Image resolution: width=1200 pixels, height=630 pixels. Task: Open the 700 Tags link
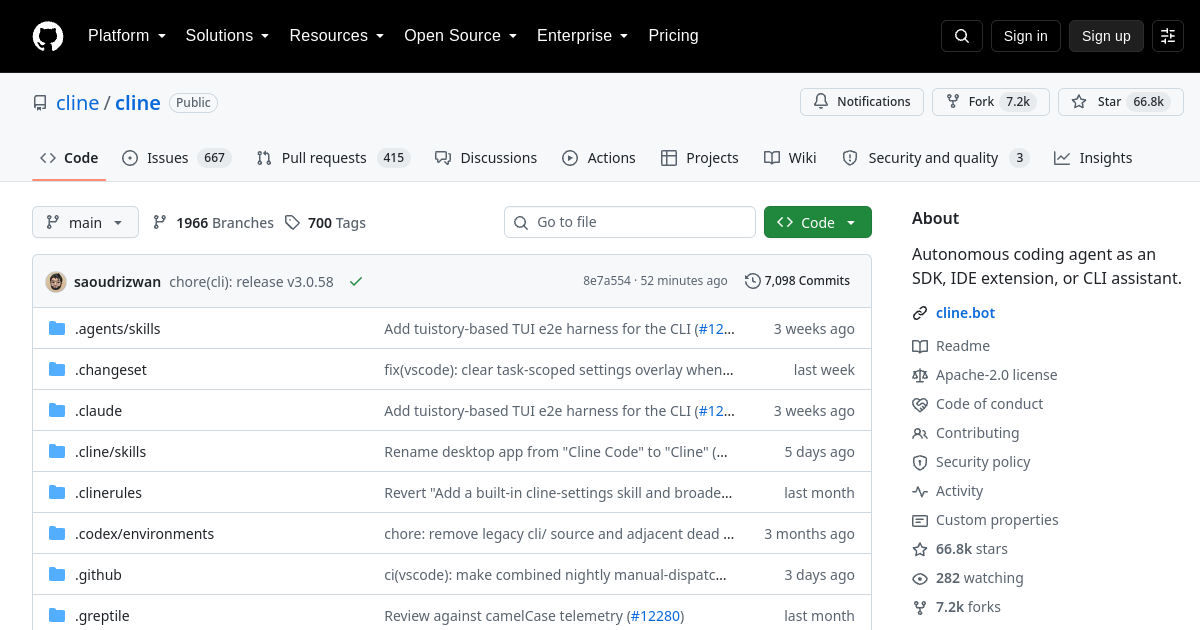[325, 223]
